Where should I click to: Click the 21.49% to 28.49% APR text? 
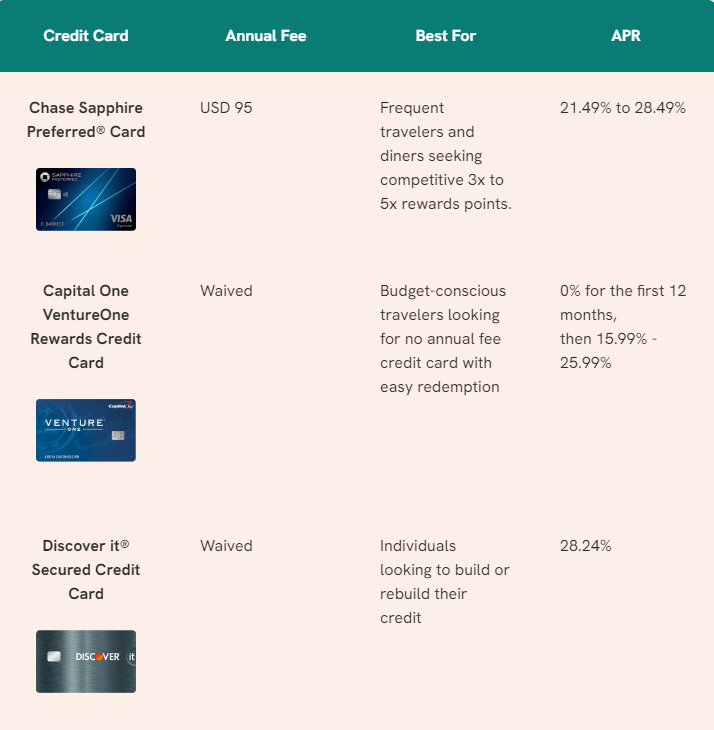pyautogui.click(x=623, y=108)
